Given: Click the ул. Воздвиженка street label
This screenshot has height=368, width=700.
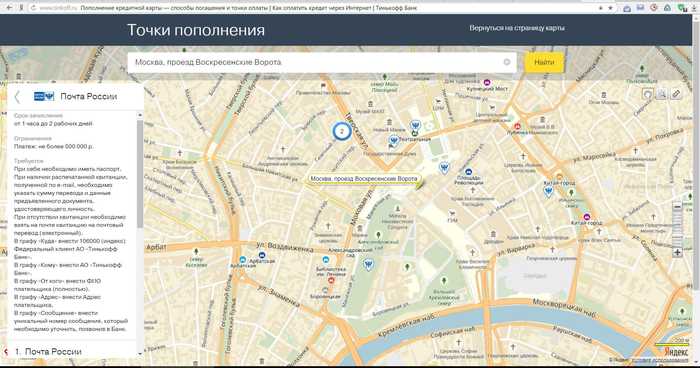Looking at the screenshot, I should tap(284, 247).
